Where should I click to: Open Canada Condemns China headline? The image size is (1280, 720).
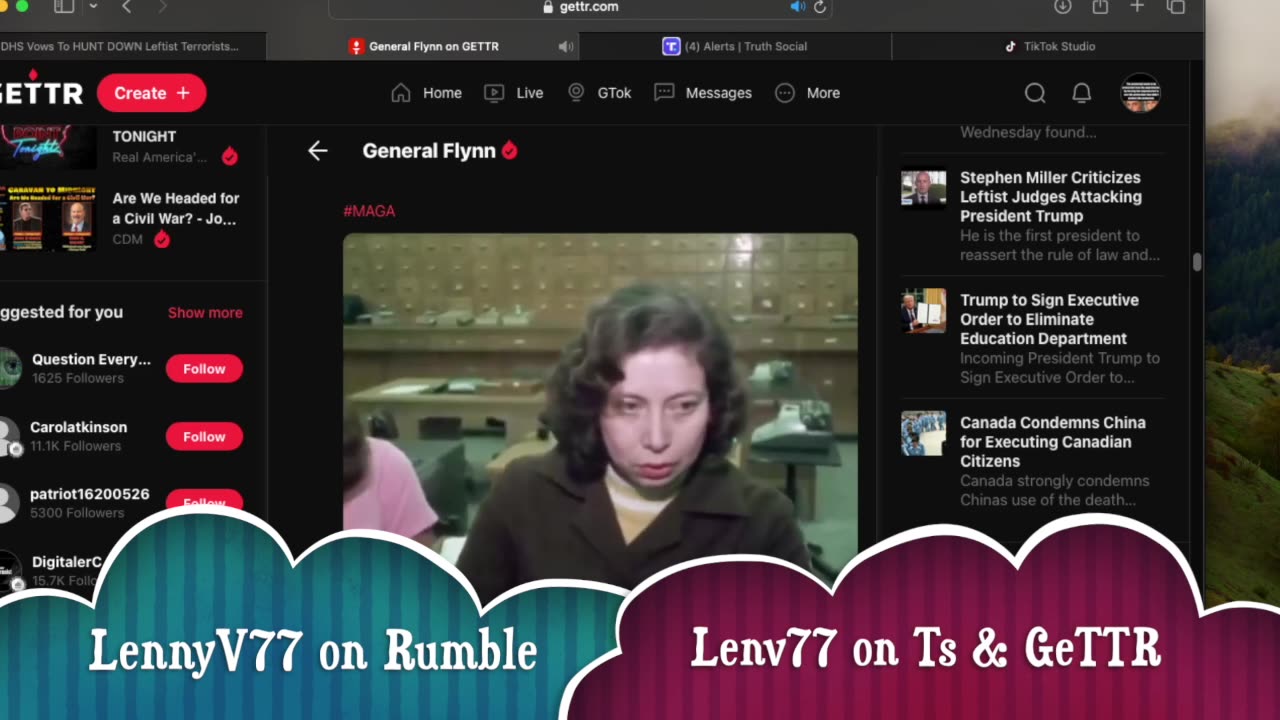(1053, 442)
